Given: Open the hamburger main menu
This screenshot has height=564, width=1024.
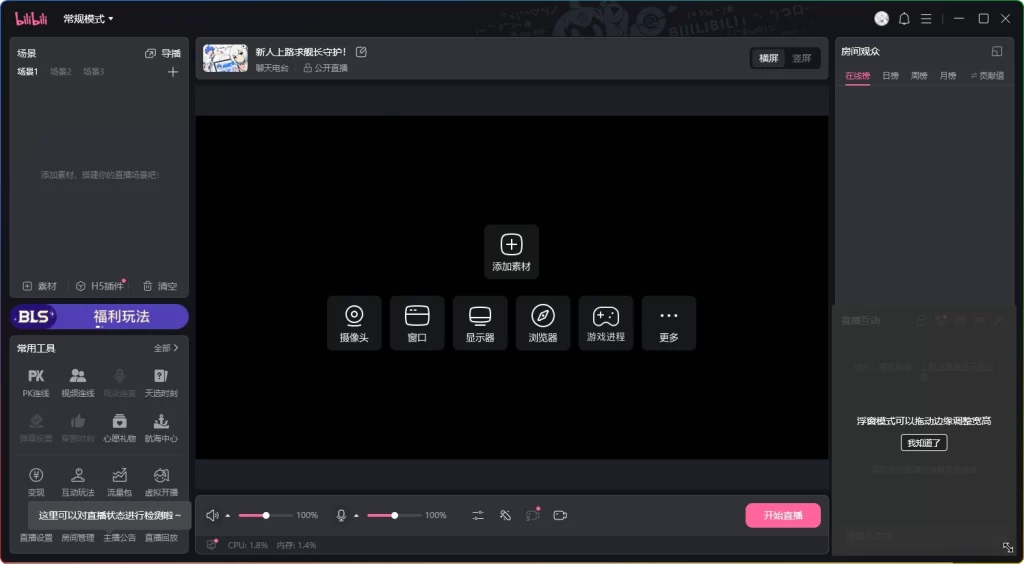Looking at the screenshot, I should tap(926, 19).
